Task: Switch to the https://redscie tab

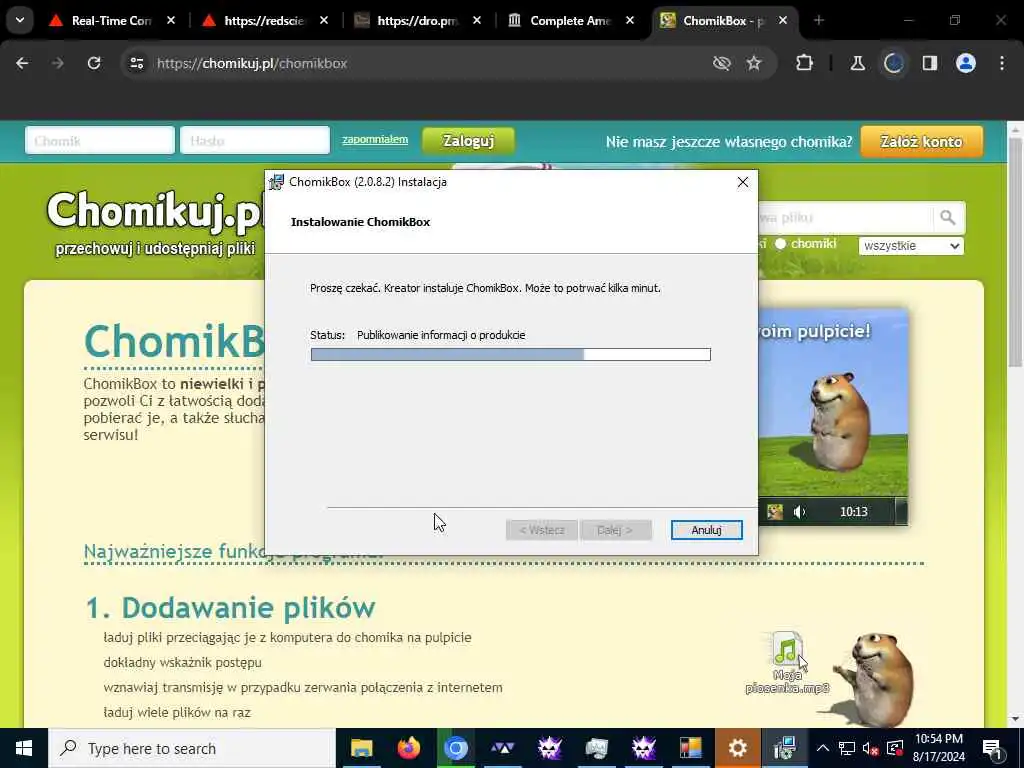Action: coord(264,21)
